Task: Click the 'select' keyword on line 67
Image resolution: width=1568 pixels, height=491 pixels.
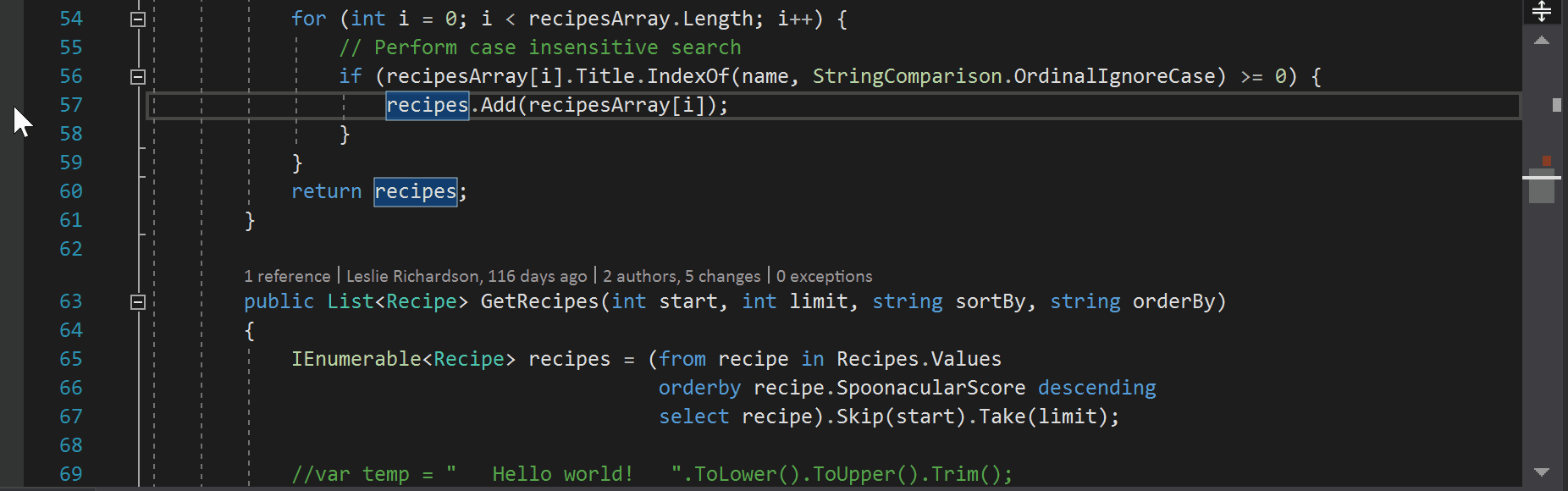Action: (x=694, y=417)
